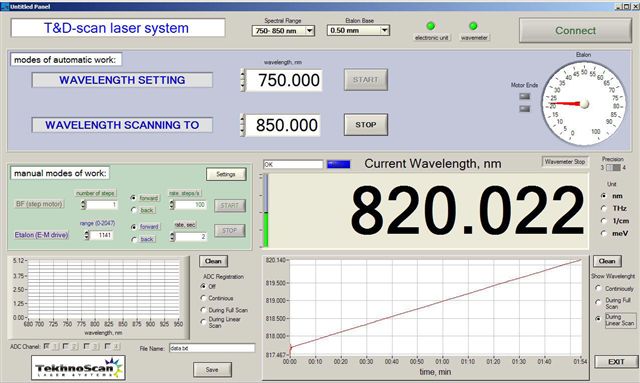Click the OK status text field
This screenshot has height=383, width=640.
(293, 165)
